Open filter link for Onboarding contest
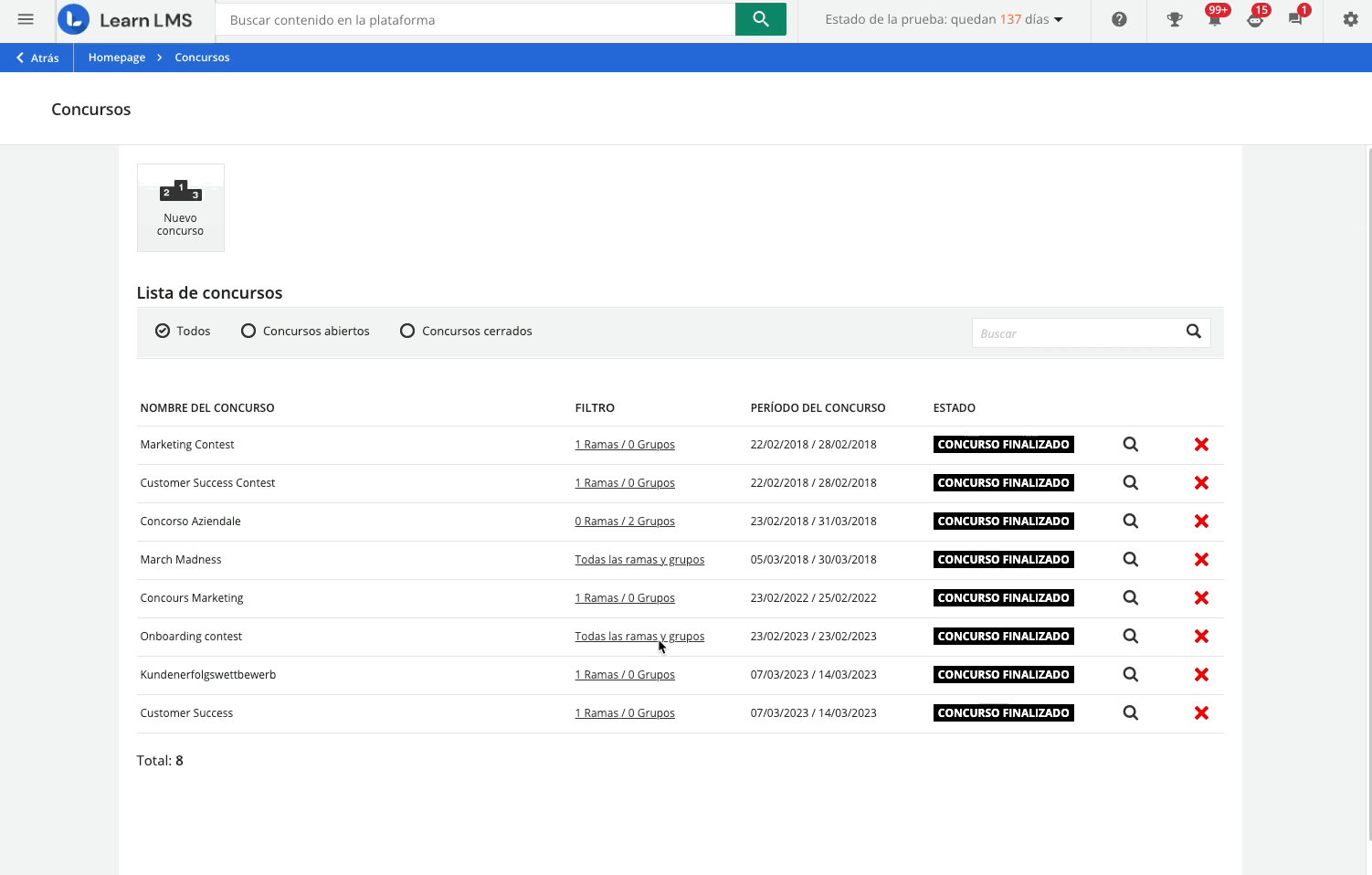The image size is (1372, 875). [x=639, y=637]
